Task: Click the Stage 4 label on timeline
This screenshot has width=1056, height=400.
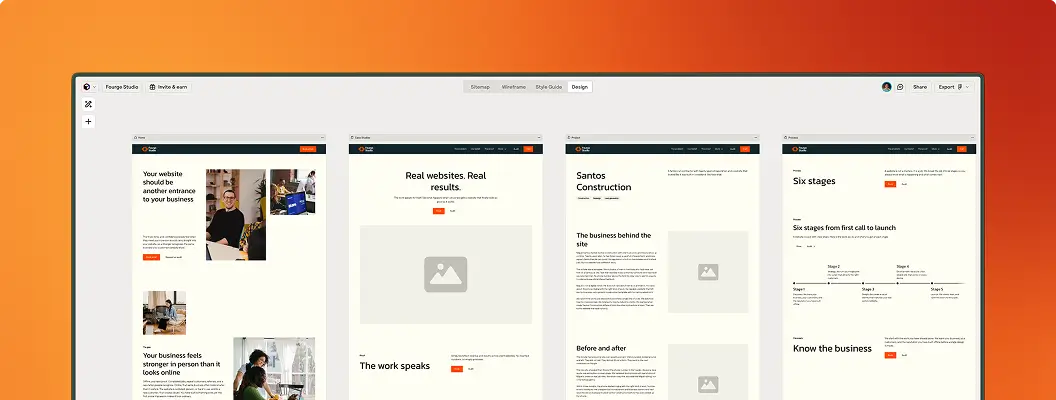Action: click(902, 267)
